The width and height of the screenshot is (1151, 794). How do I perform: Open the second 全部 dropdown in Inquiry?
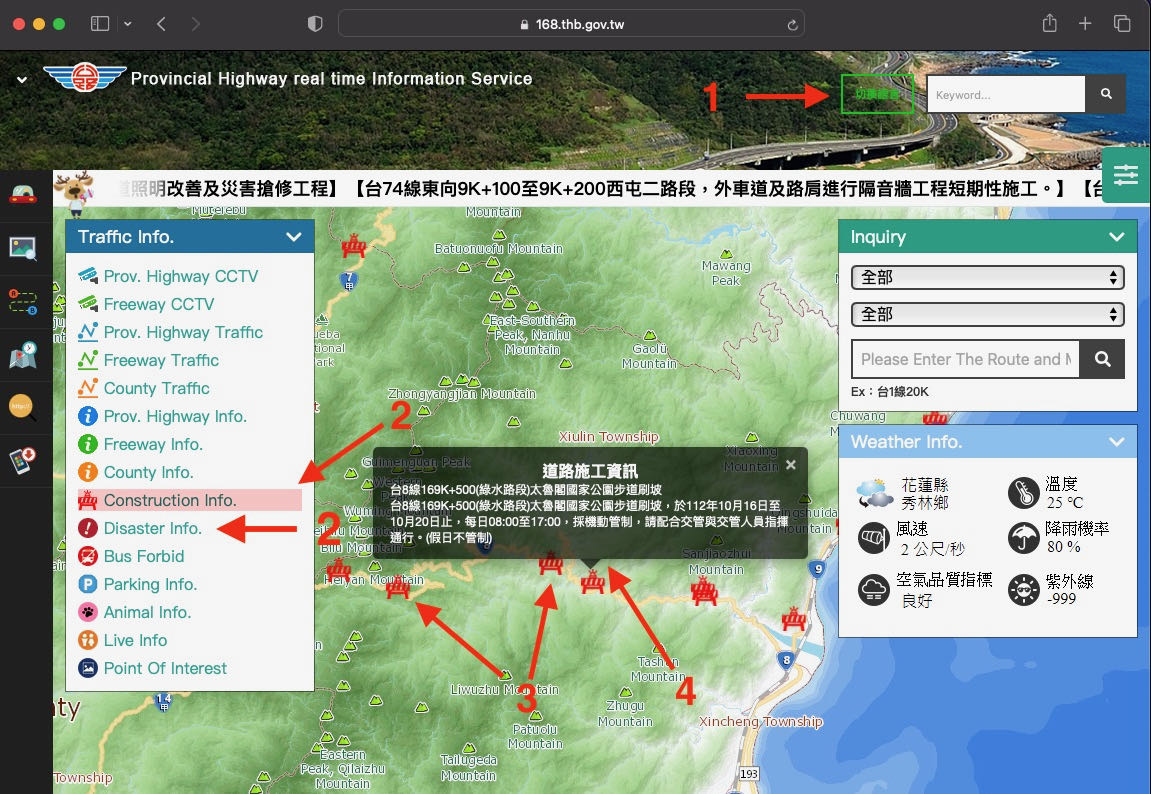click(x=987, y=314)
